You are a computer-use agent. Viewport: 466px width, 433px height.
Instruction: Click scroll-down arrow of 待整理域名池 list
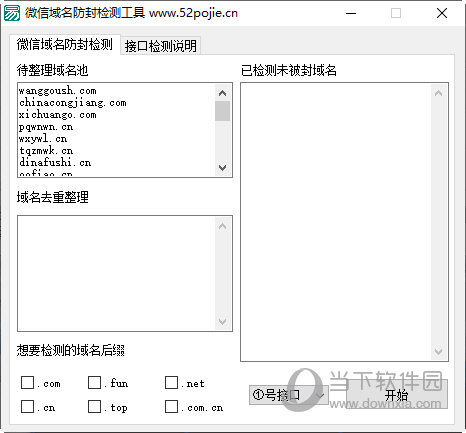click(222, 167)
